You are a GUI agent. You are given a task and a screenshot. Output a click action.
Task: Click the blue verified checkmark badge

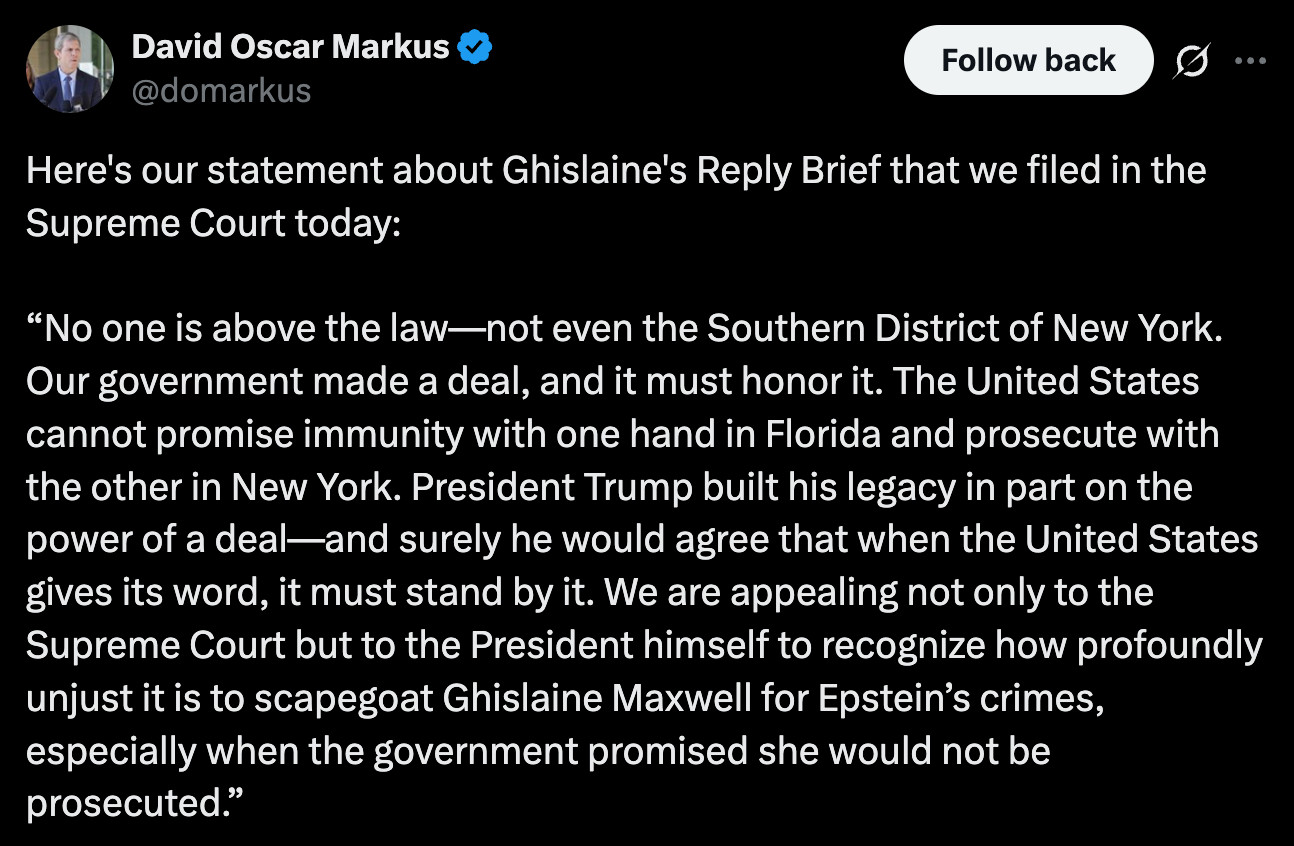click(x=475, y=46)
